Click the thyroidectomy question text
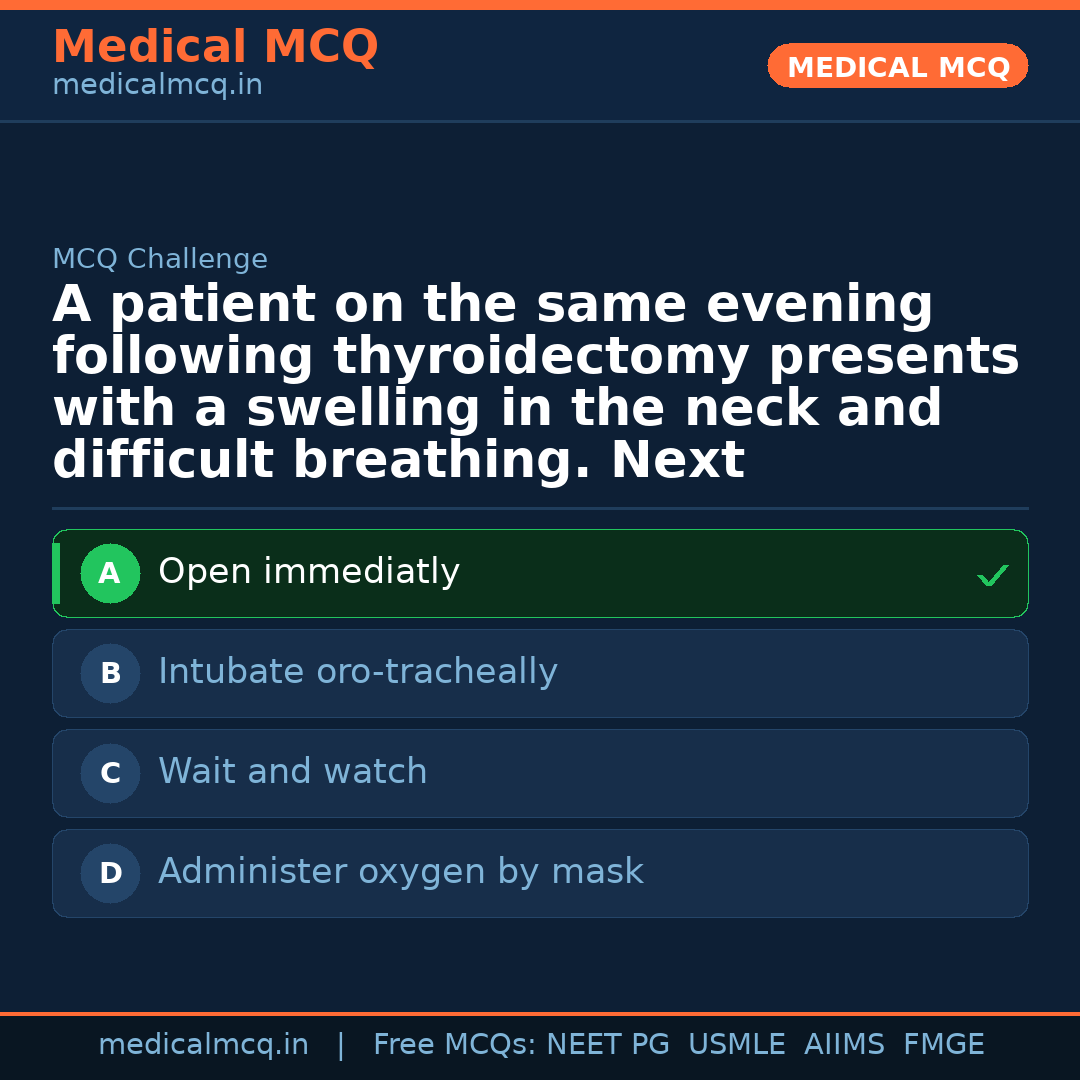The image size is (1080, 1080). click(x=536, y=383)
